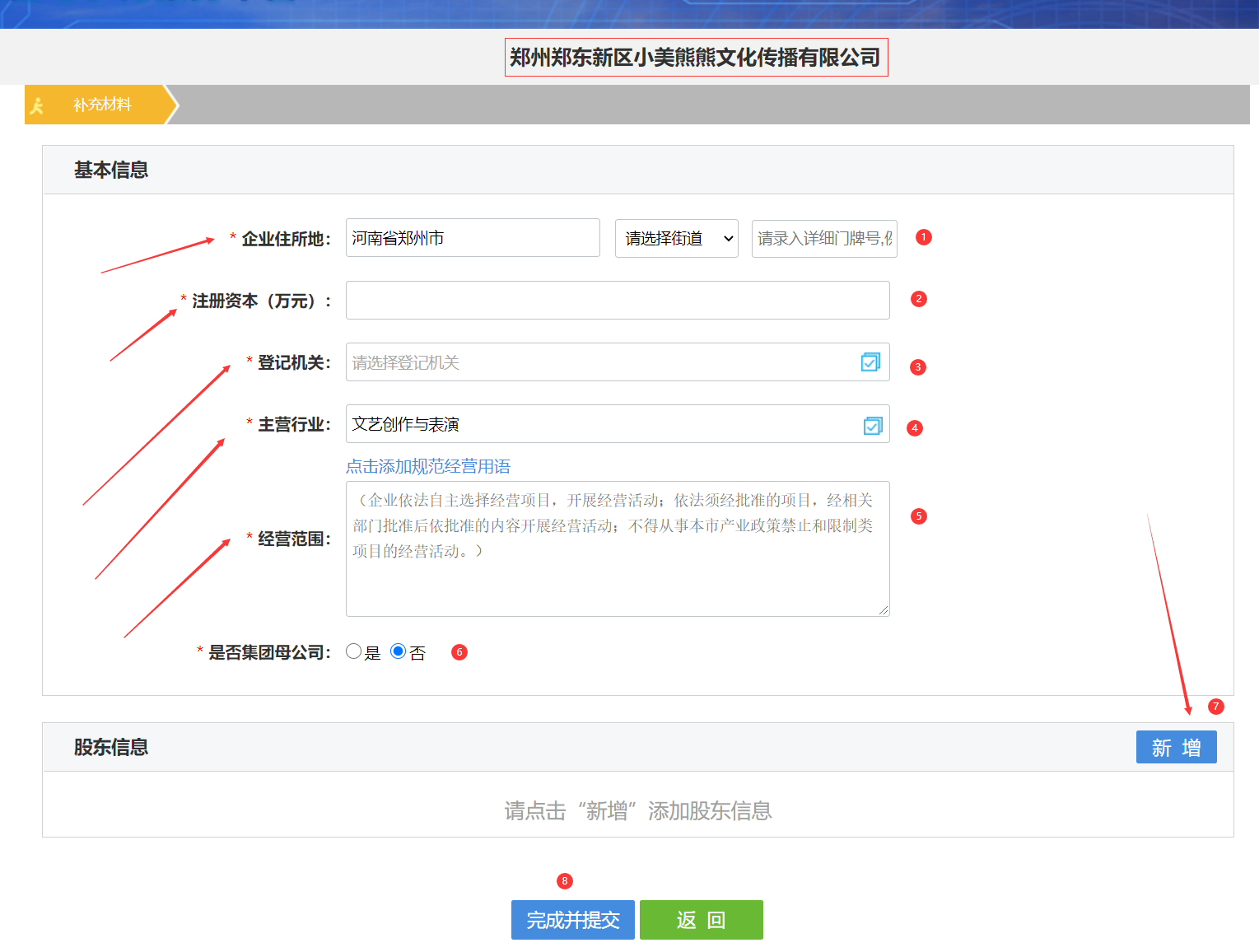Open the 登记机关 field to choose an authority

(x=576, y=362)
